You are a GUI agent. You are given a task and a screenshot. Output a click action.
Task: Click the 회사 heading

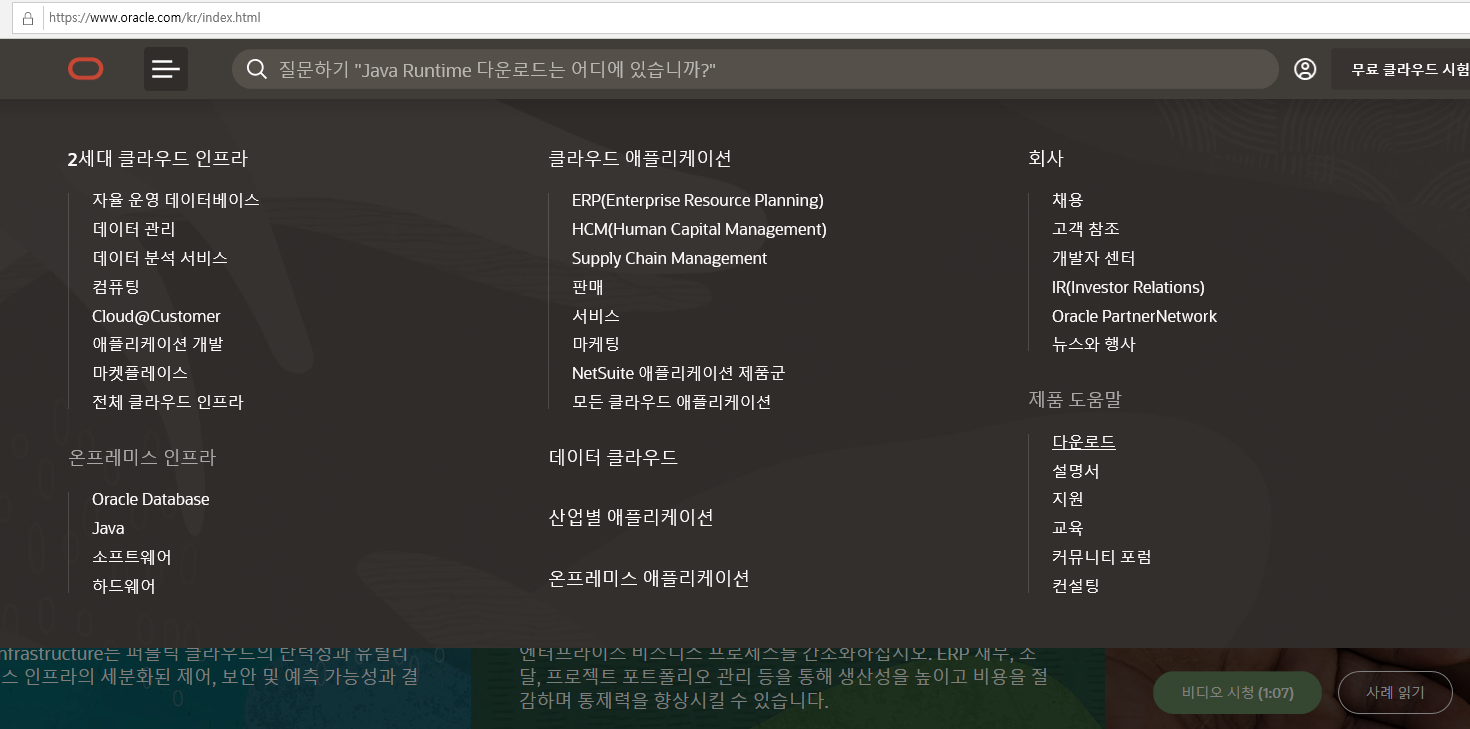1046,158
